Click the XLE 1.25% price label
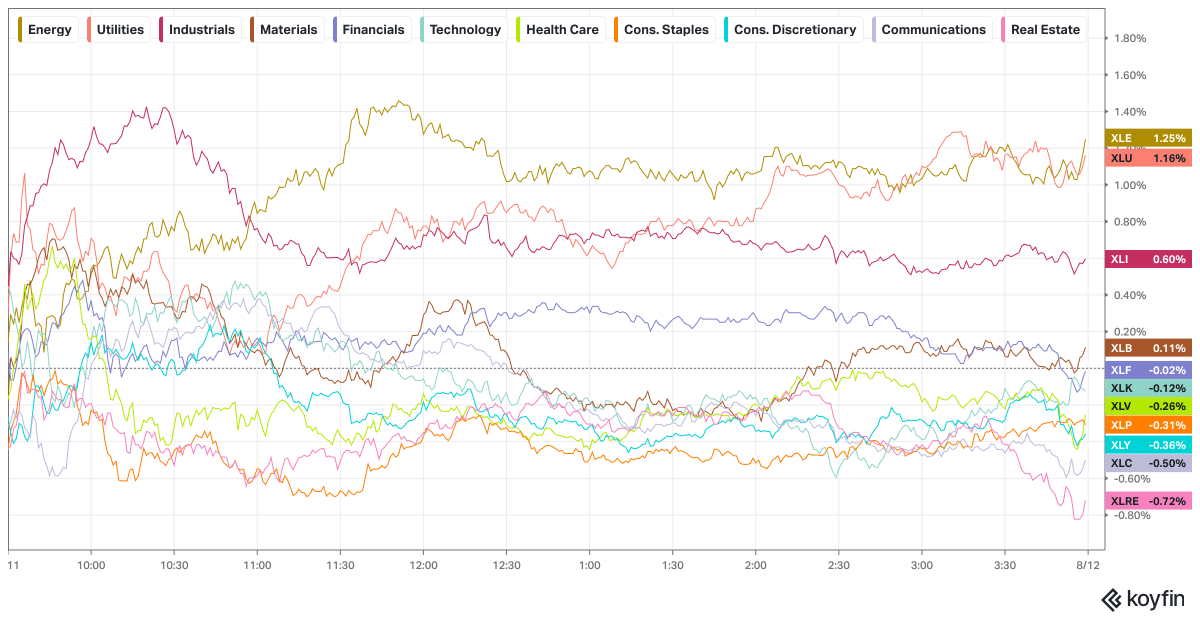This screenshot has width=1200, height=620. (1148, 138)
